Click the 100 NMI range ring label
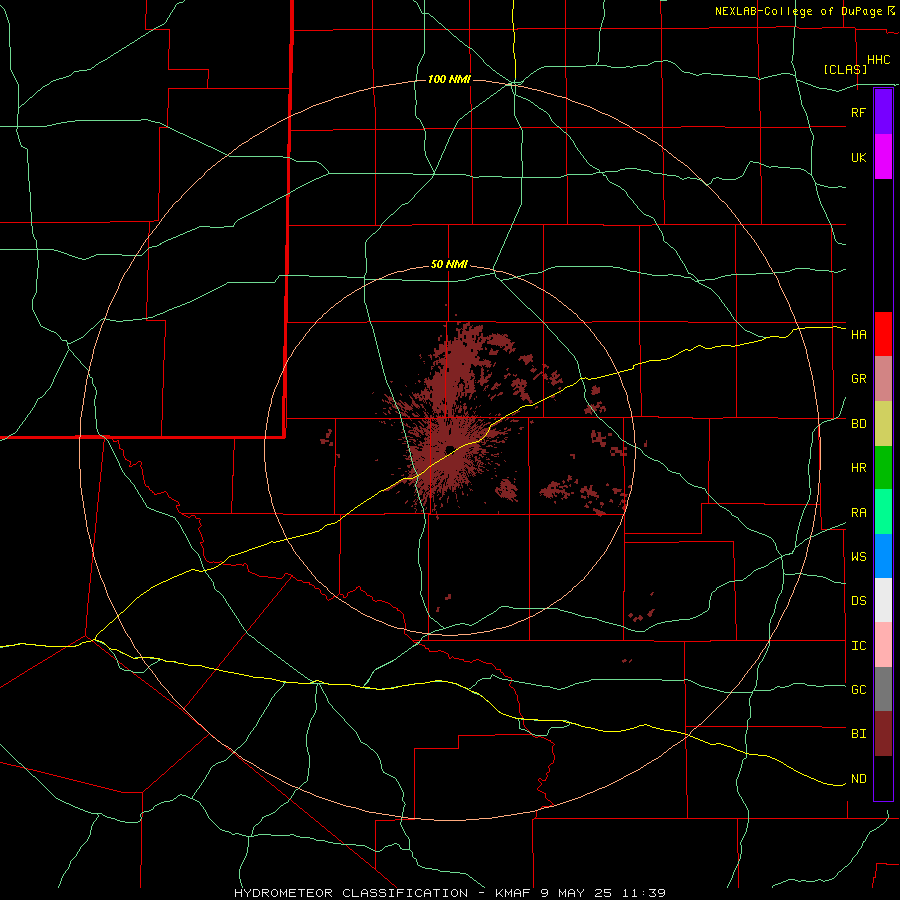900x900 pixels. pyautogui.click(x=449, y=79)
